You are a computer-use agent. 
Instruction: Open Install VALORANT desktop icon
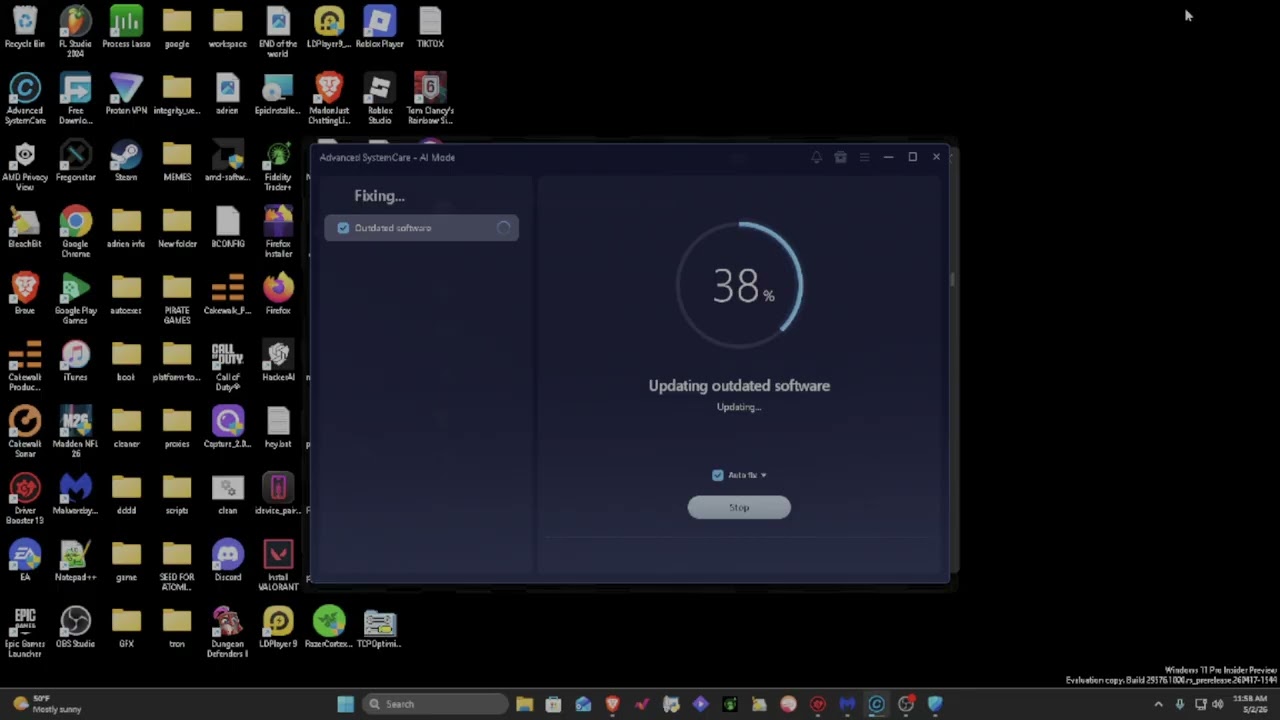click(278, 565)
